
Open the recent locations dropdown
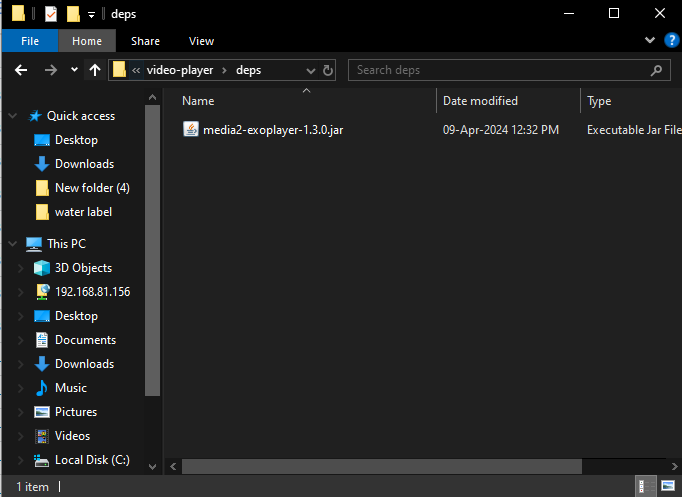point(74,70)
